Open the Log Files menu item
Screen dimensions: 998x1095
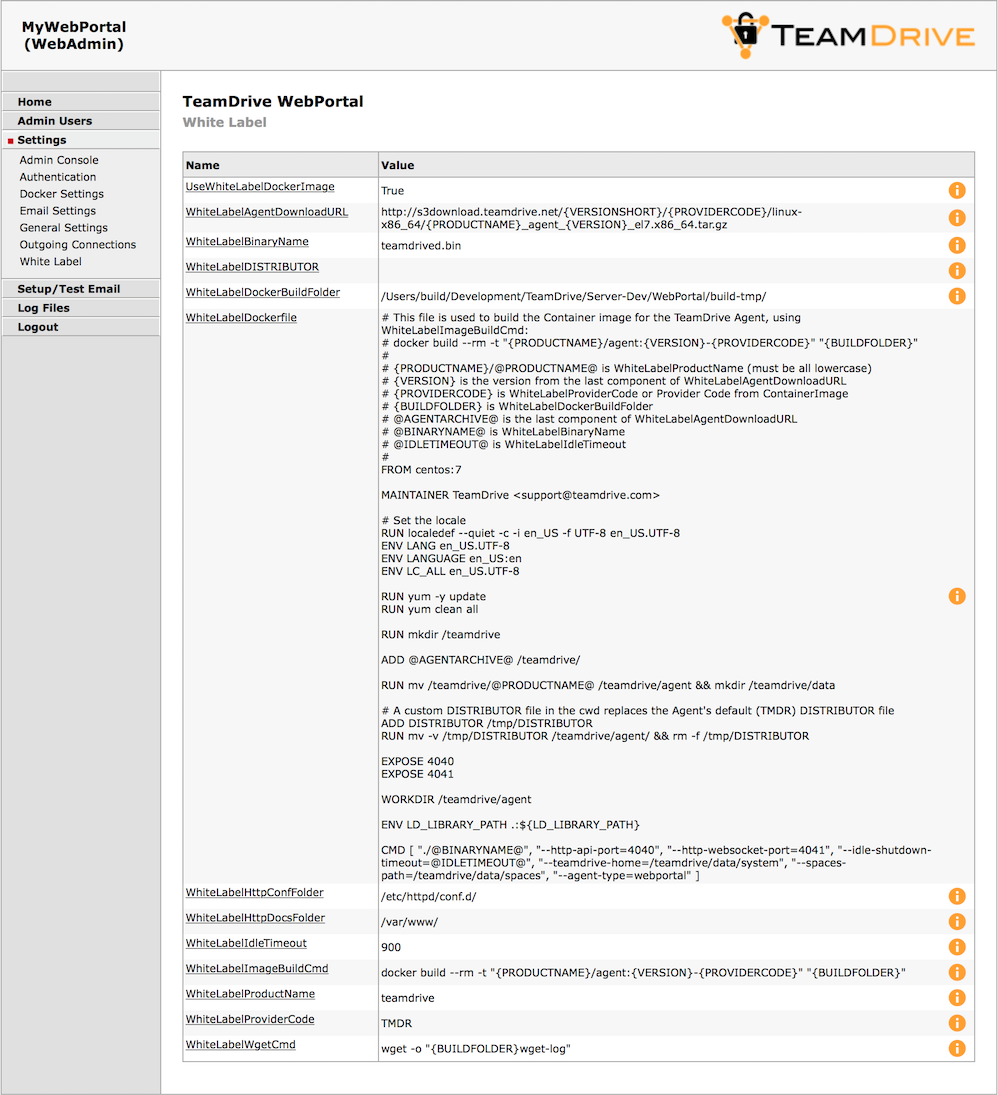pos(81,308)
